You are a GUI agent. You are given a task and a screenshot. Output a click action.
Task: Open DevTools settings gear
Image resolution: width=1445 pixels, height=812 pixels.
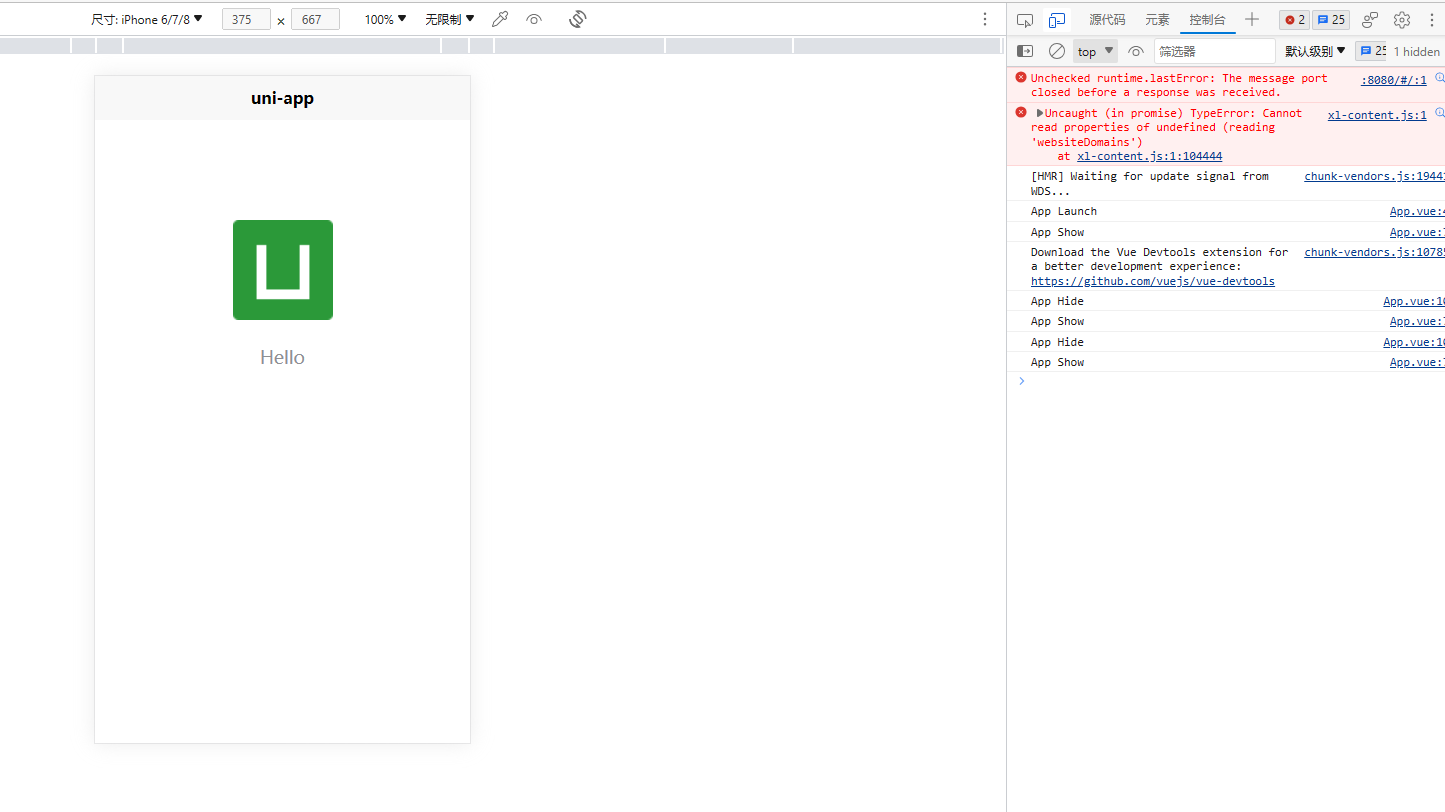[x=1402, y=20]
